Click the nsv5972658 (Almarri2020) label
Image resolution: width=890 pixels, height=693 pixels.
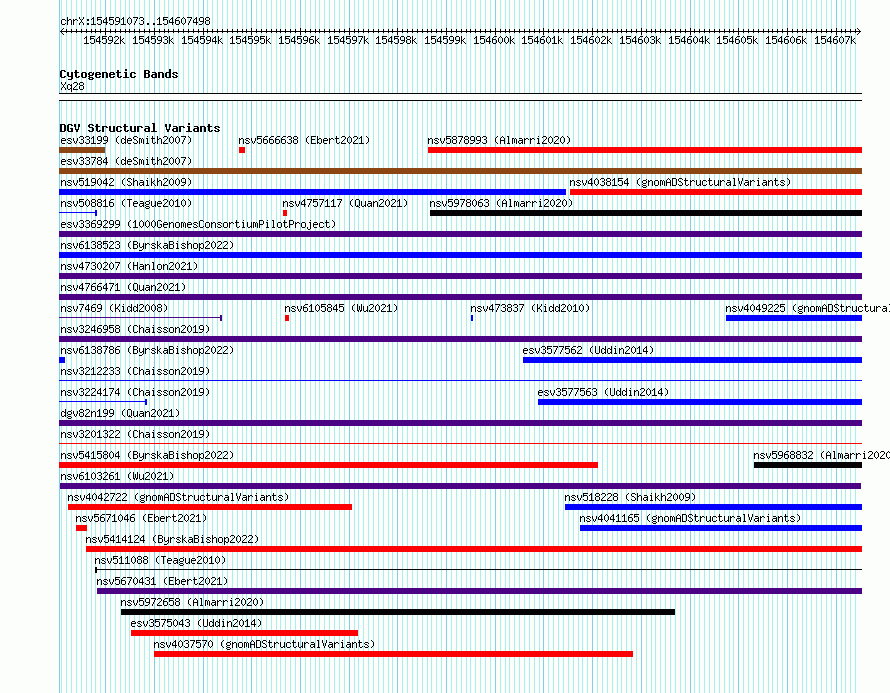192,602
